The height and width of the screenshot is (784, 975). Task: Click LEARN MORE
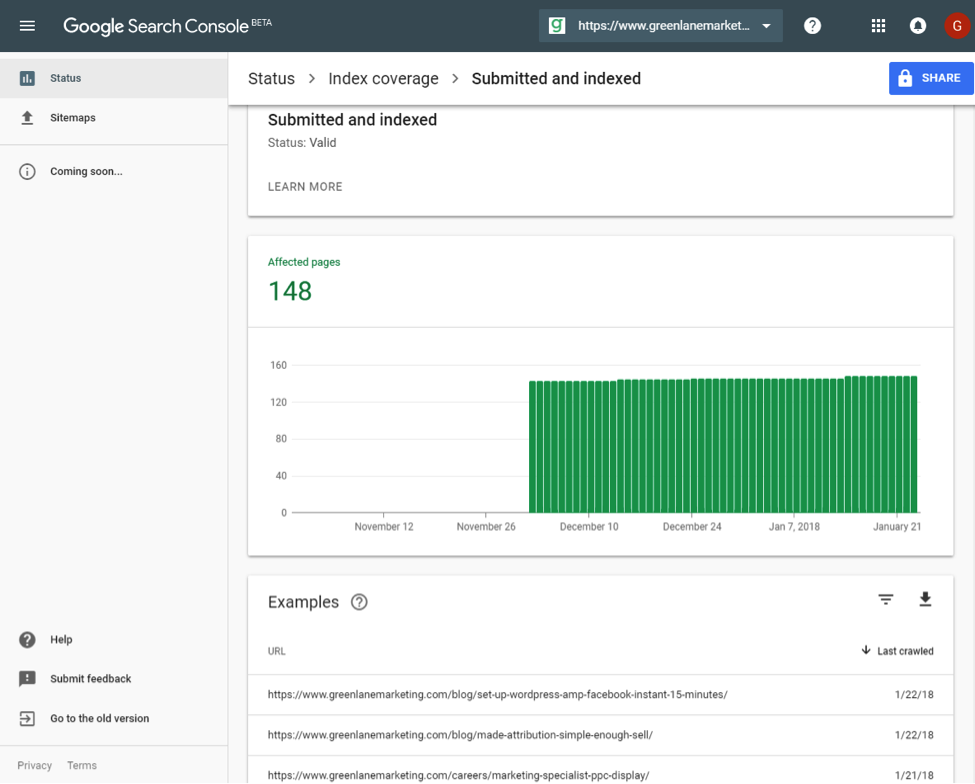coord(305,187)
